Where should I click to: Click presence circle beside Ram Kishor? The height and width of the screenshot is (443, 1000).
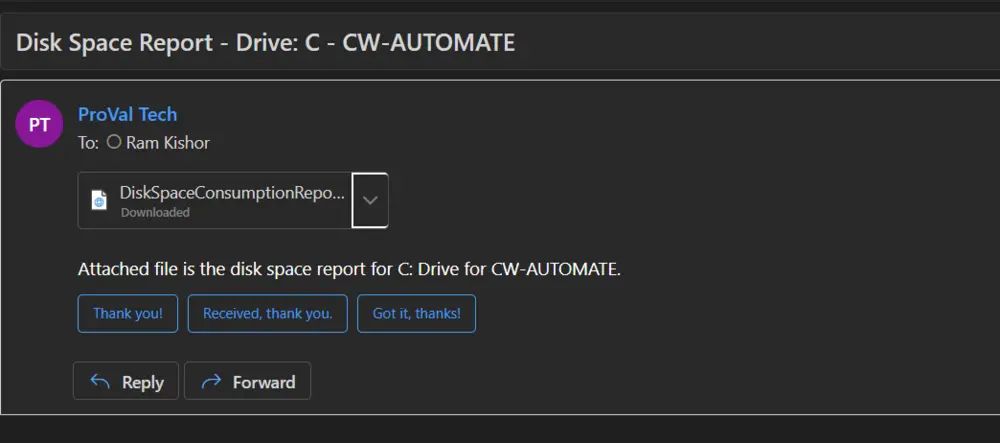tap(114, 142)
